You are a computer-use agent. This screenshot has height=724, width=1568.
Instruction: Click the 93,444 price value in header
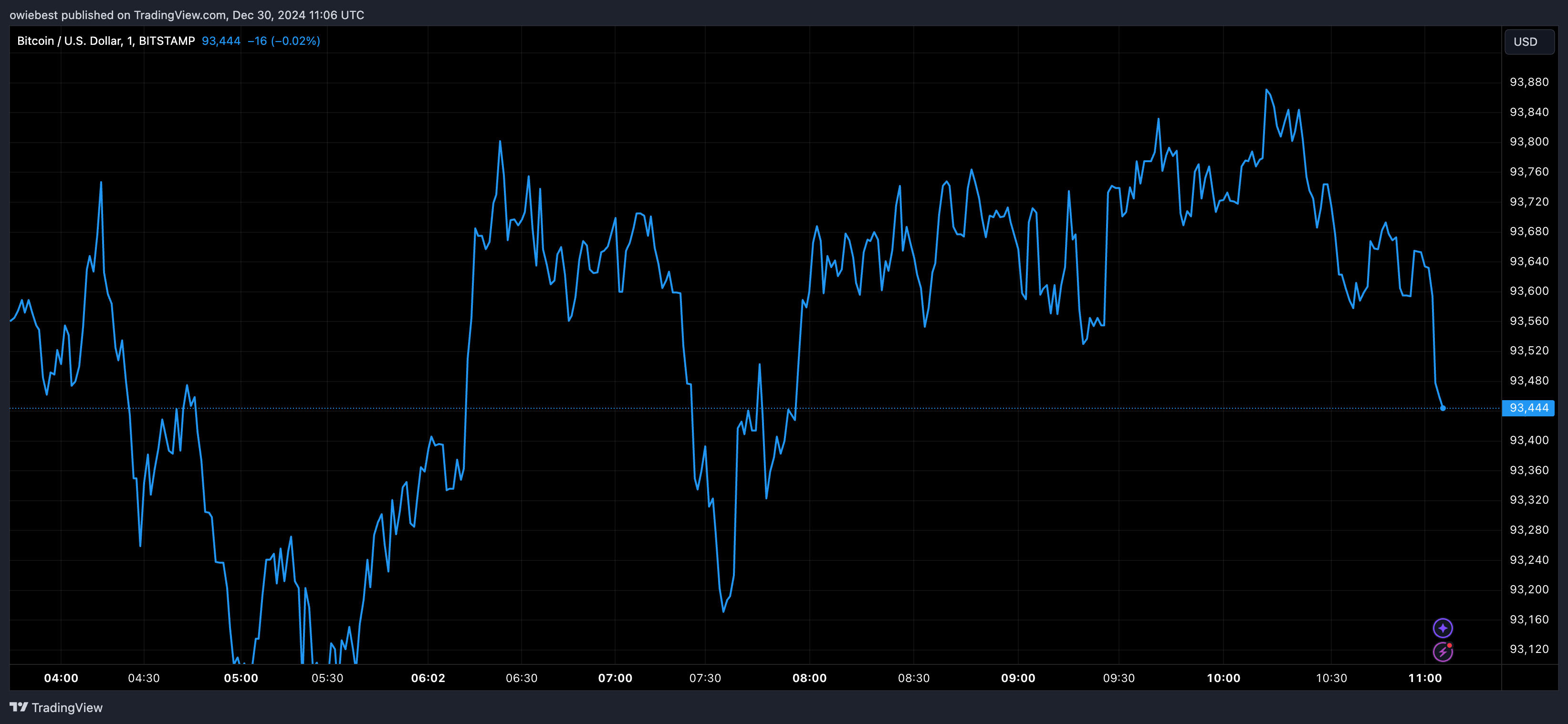(221, 41)
